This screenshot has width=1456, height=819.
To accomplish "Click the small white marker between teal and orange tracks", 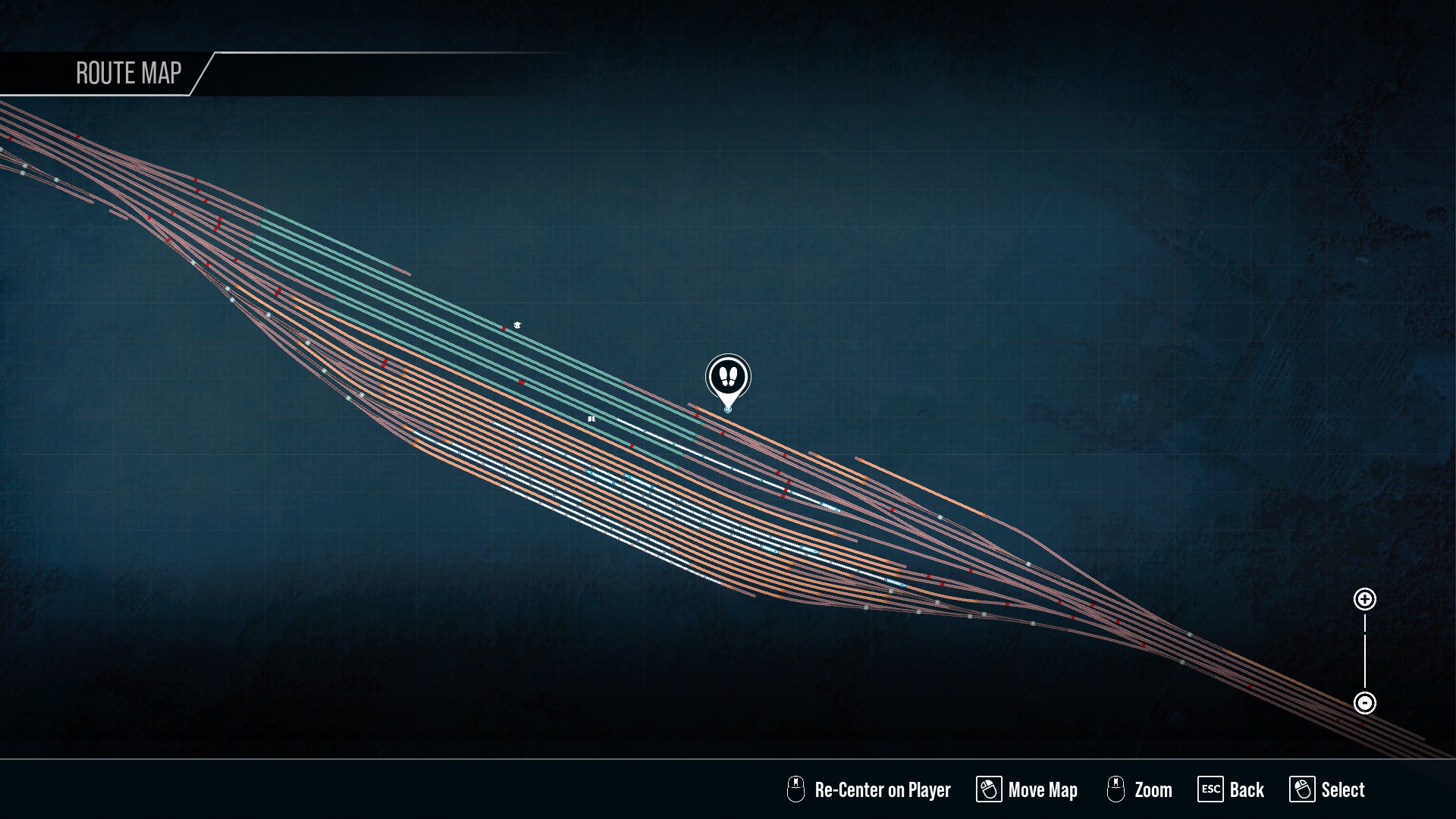I will [591, 419].
